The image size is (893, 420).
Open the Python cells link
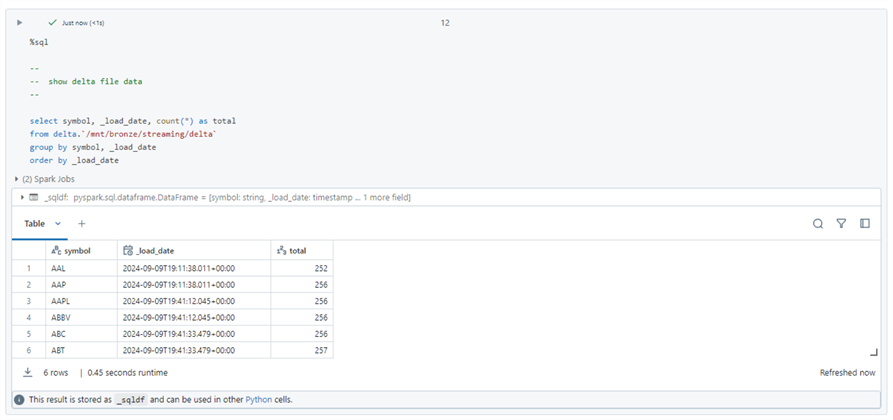(273, 399)
